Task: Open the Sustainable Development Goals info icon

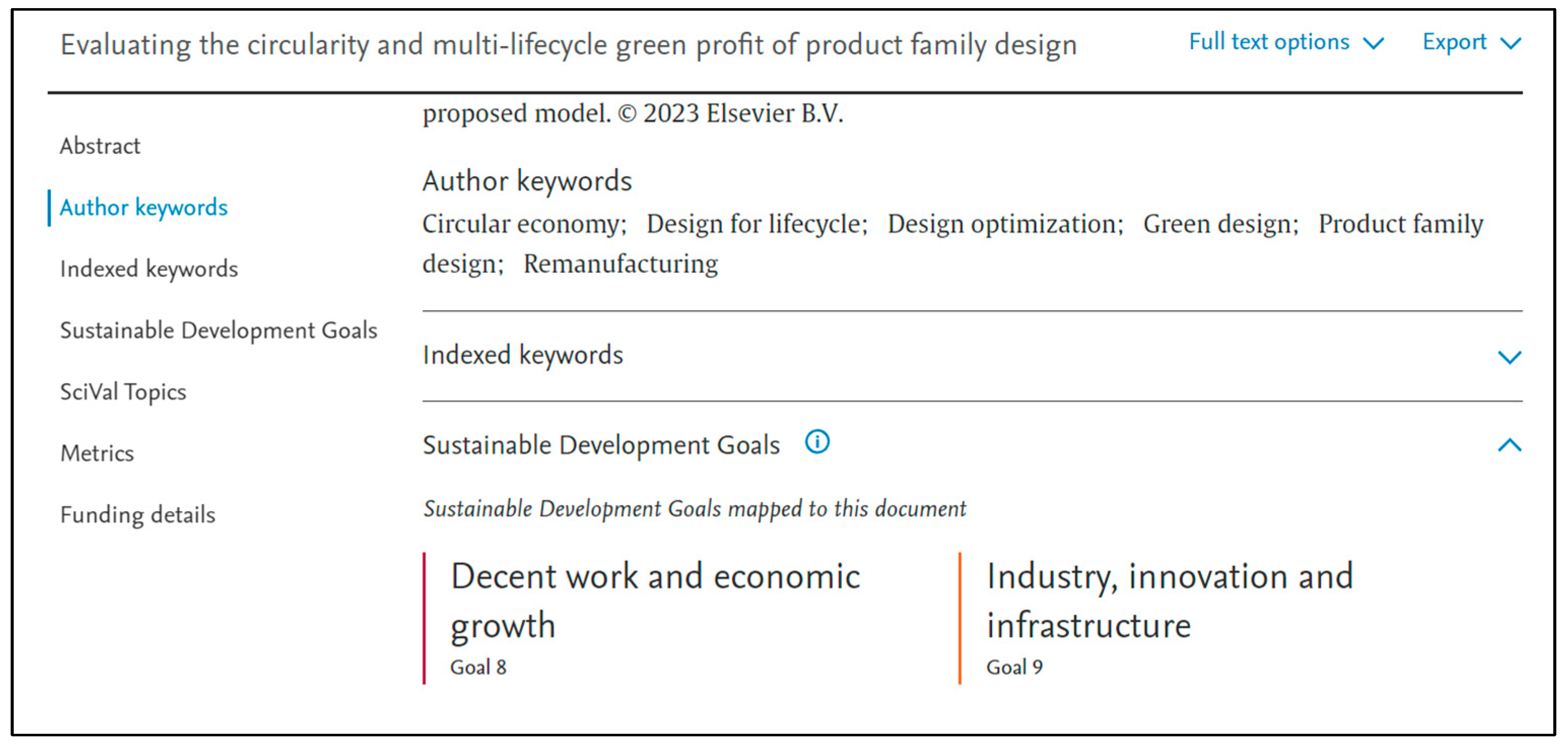Action: [x=817, y=443]
